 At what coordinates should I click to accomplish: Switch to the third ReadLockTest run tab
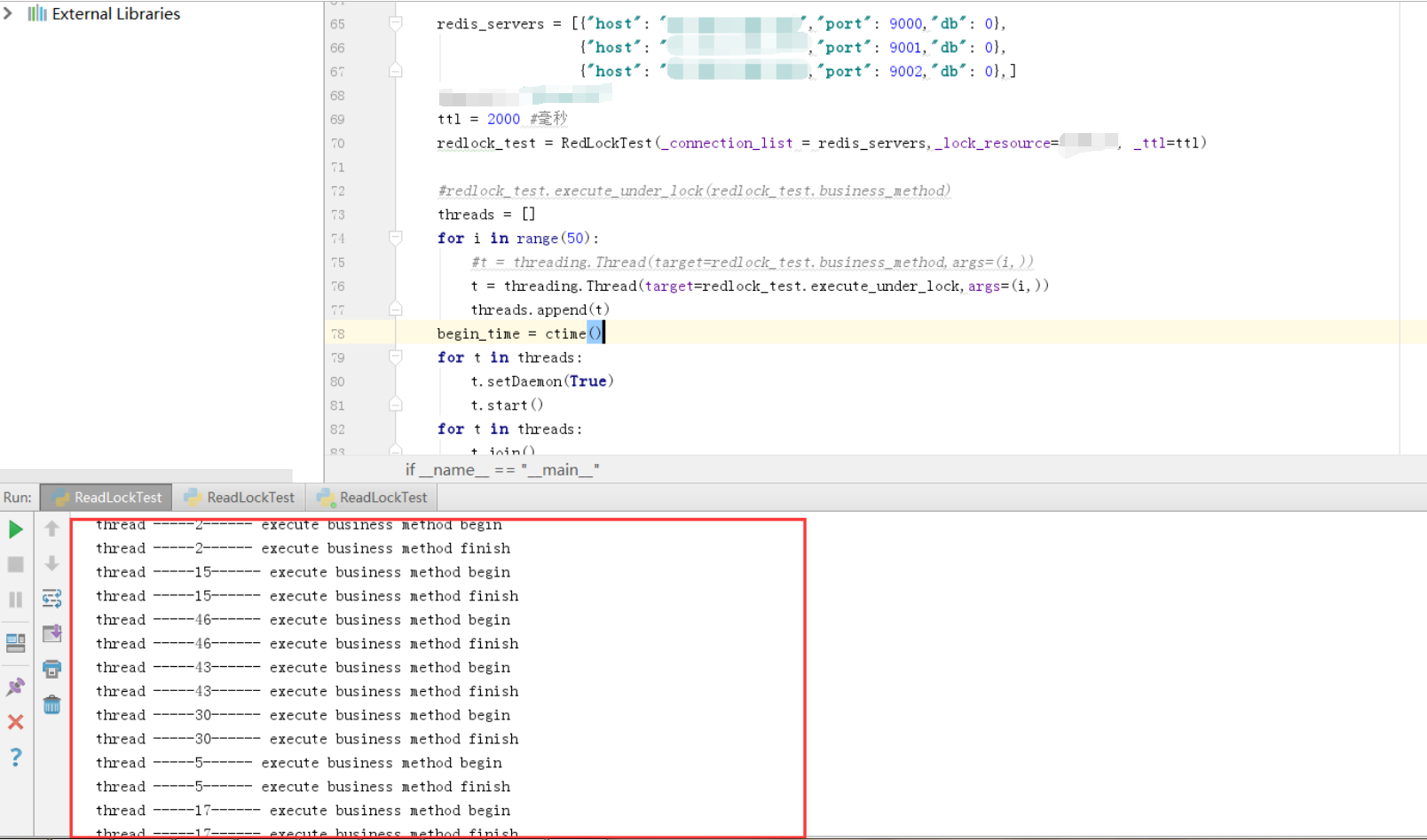coord(372,497)
